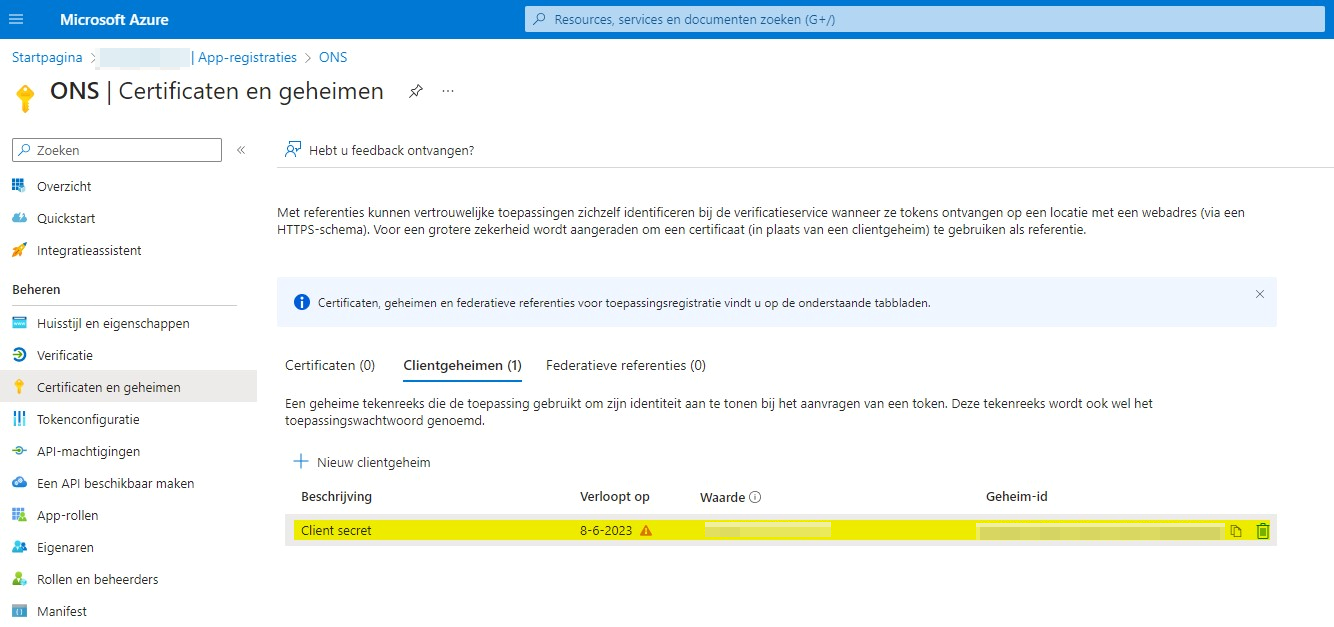Click the Huisstijl en eigenschappen icon

(19, 323)
